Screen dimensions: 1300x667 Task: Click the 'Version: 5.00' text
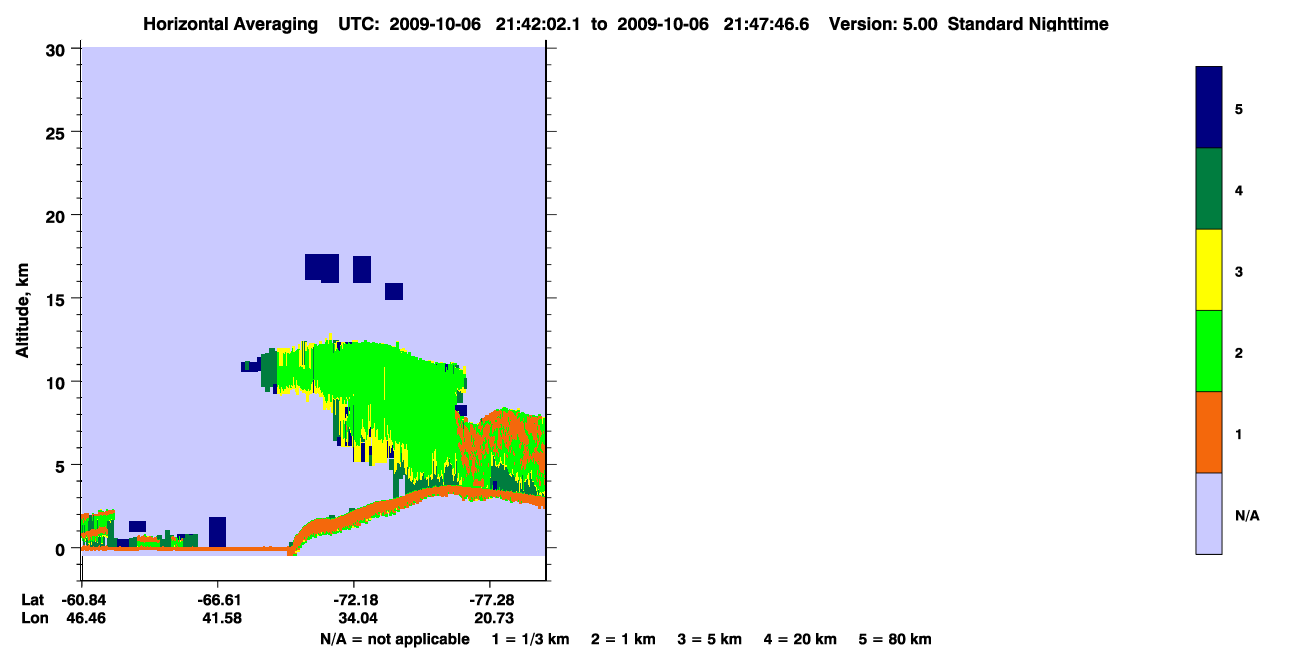click(x=882, y=24)
